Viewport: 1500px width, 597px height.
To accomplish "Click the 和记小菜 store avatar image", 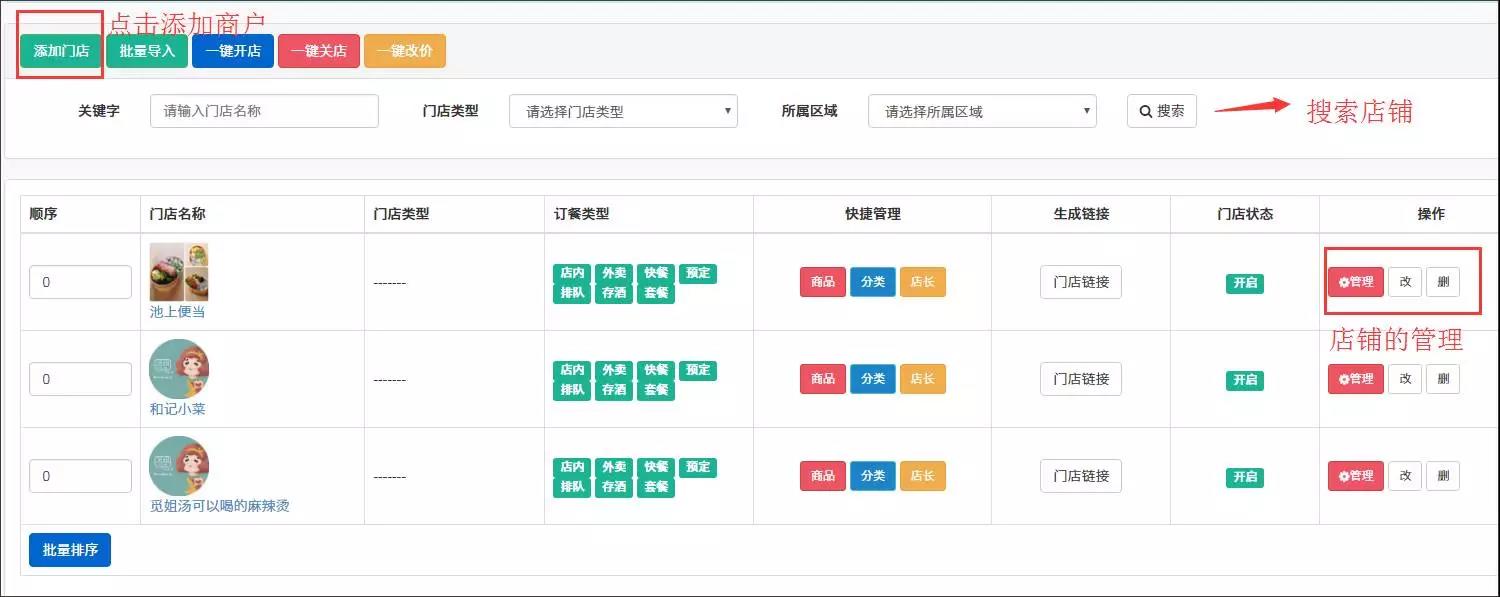I will tap(179, 369).
